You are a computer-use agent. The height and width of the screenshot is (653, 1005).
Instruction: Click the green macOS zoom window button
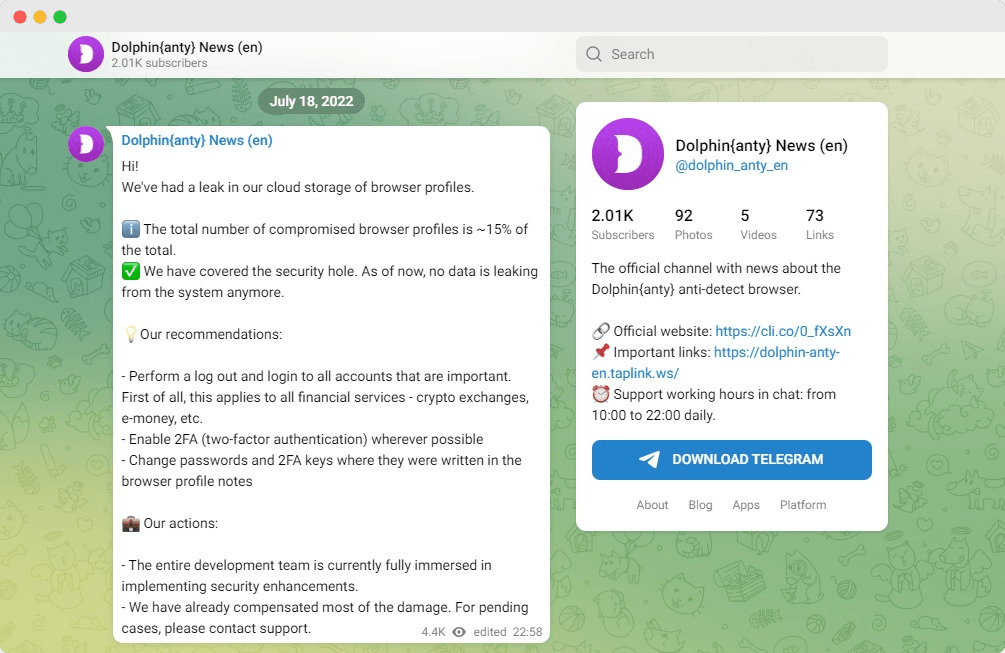coord(60,17)
